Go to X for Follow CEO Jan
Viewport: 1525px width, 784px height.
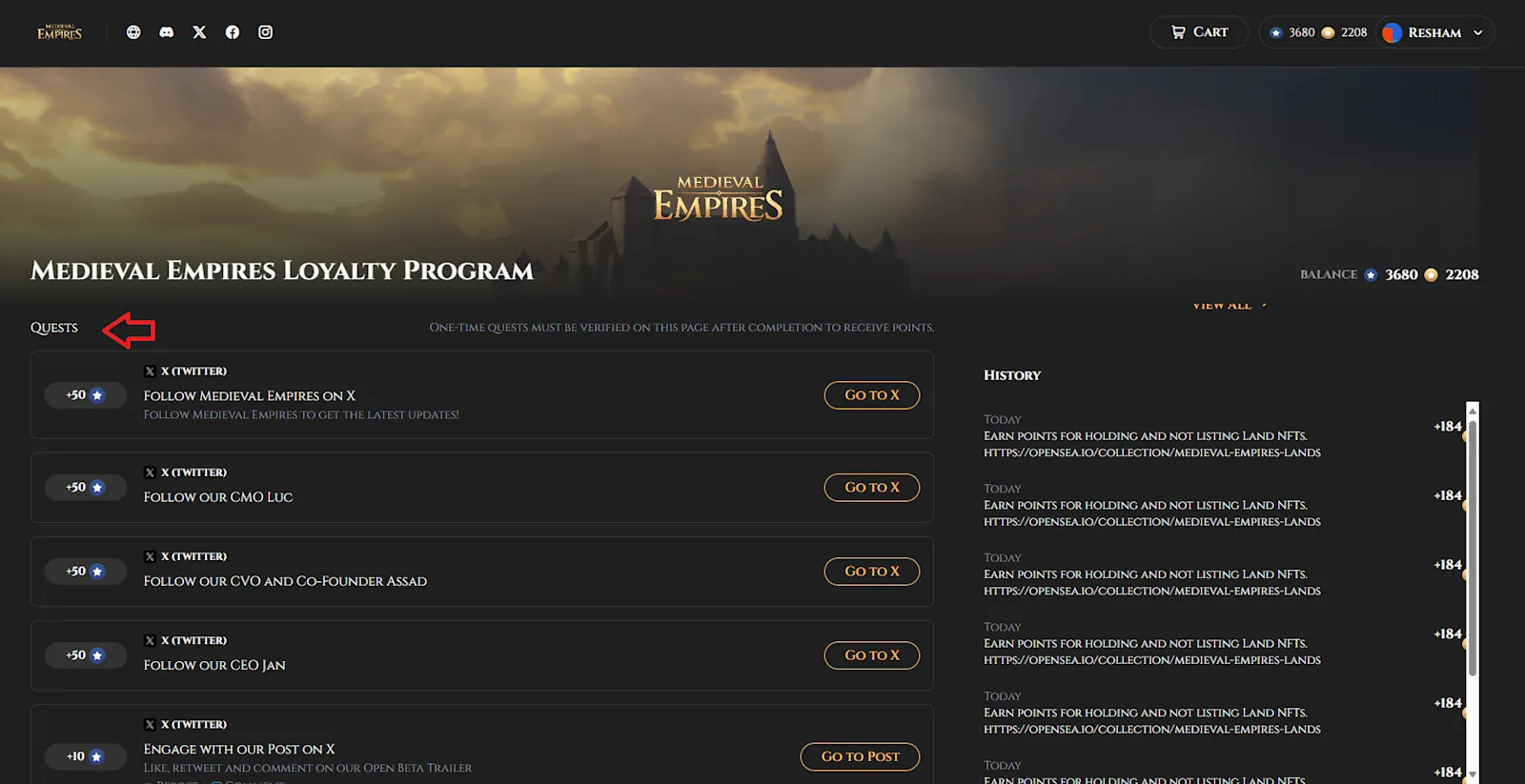pos(872,655)
